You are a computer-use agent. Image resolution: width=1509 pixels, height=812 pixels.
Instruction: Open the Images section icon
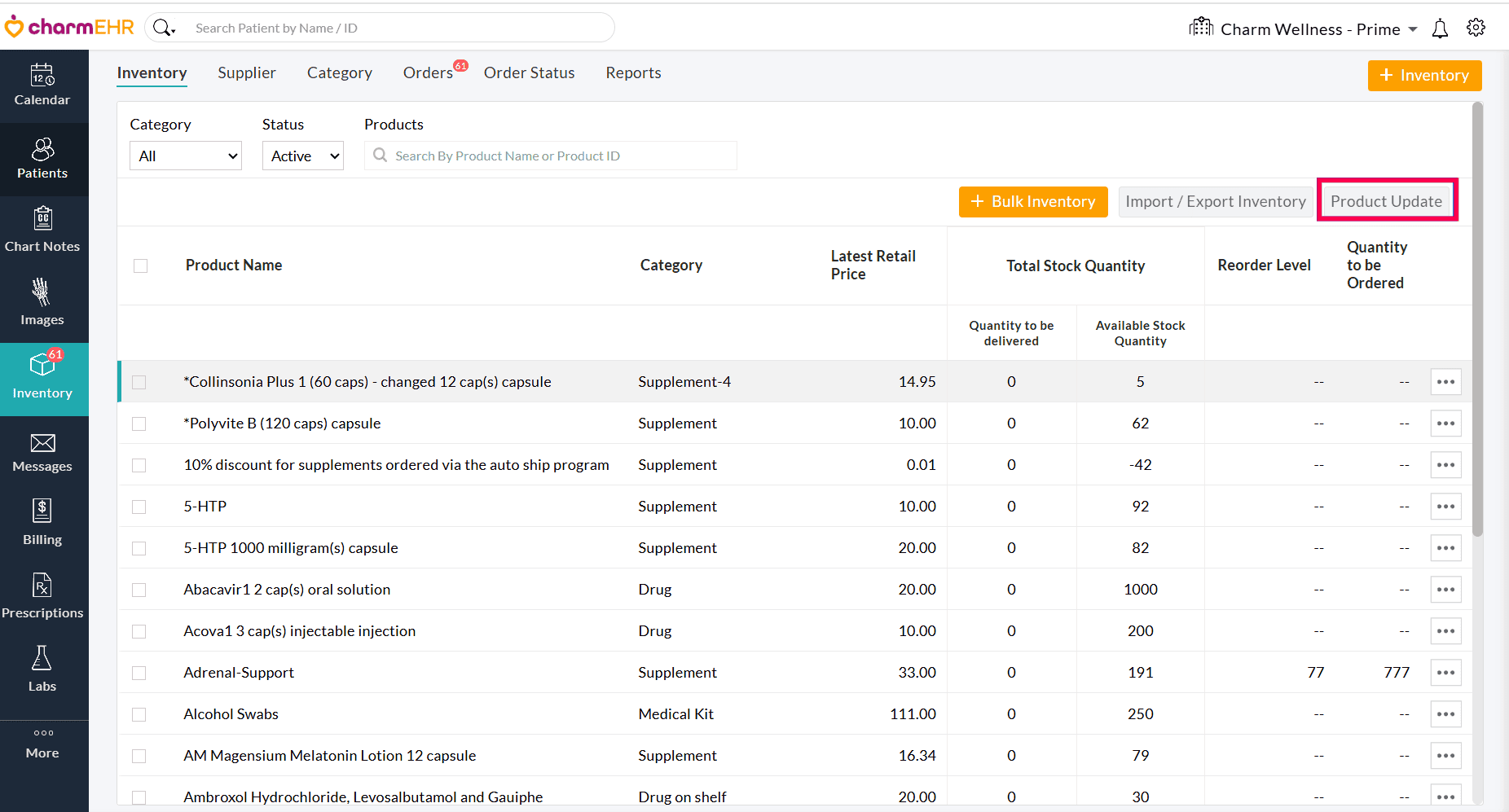pyautogui.click(x=42, y=292)
